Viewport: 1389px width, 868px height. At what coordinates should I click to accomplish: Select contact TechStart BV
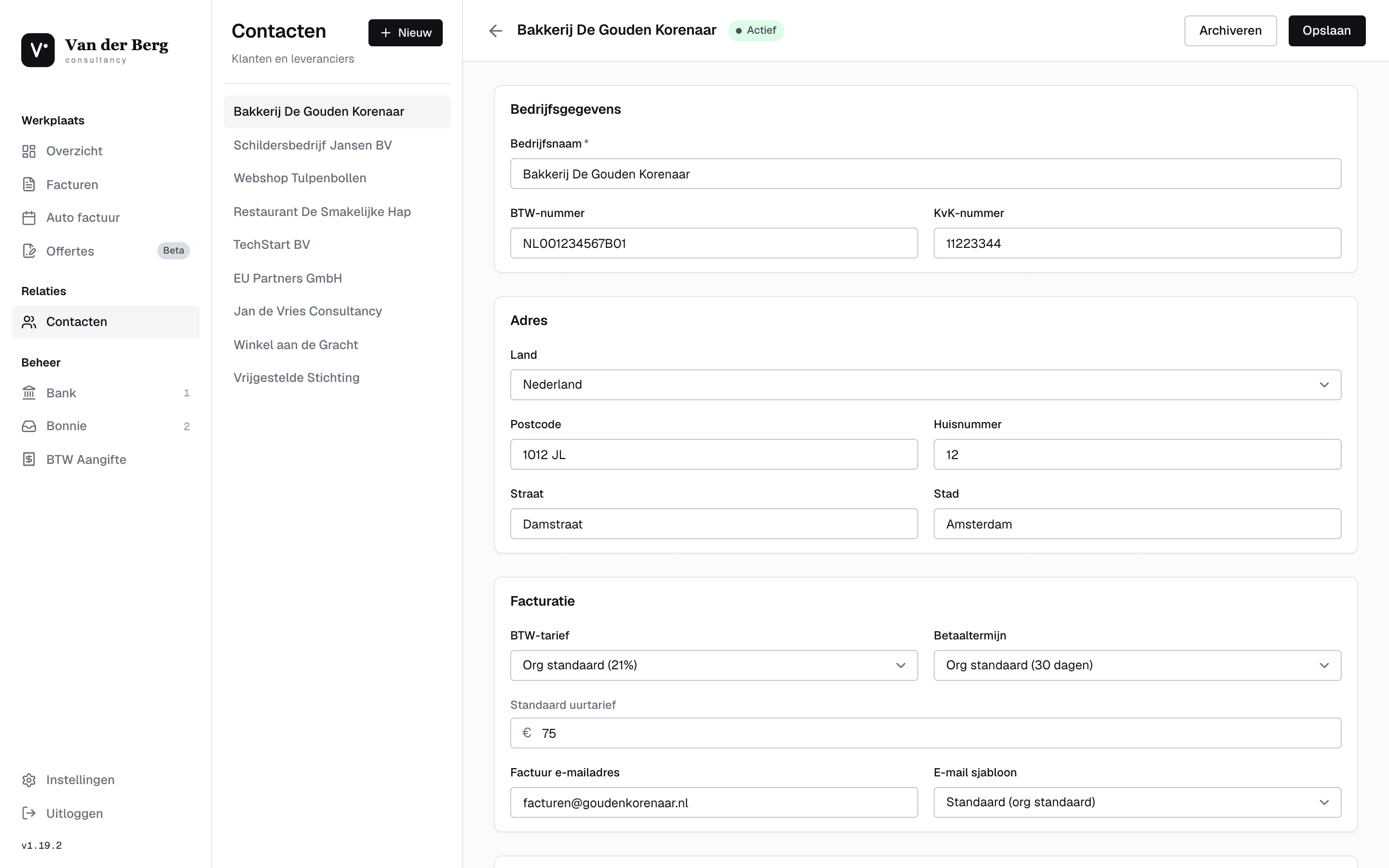click(x=337, y=244)
